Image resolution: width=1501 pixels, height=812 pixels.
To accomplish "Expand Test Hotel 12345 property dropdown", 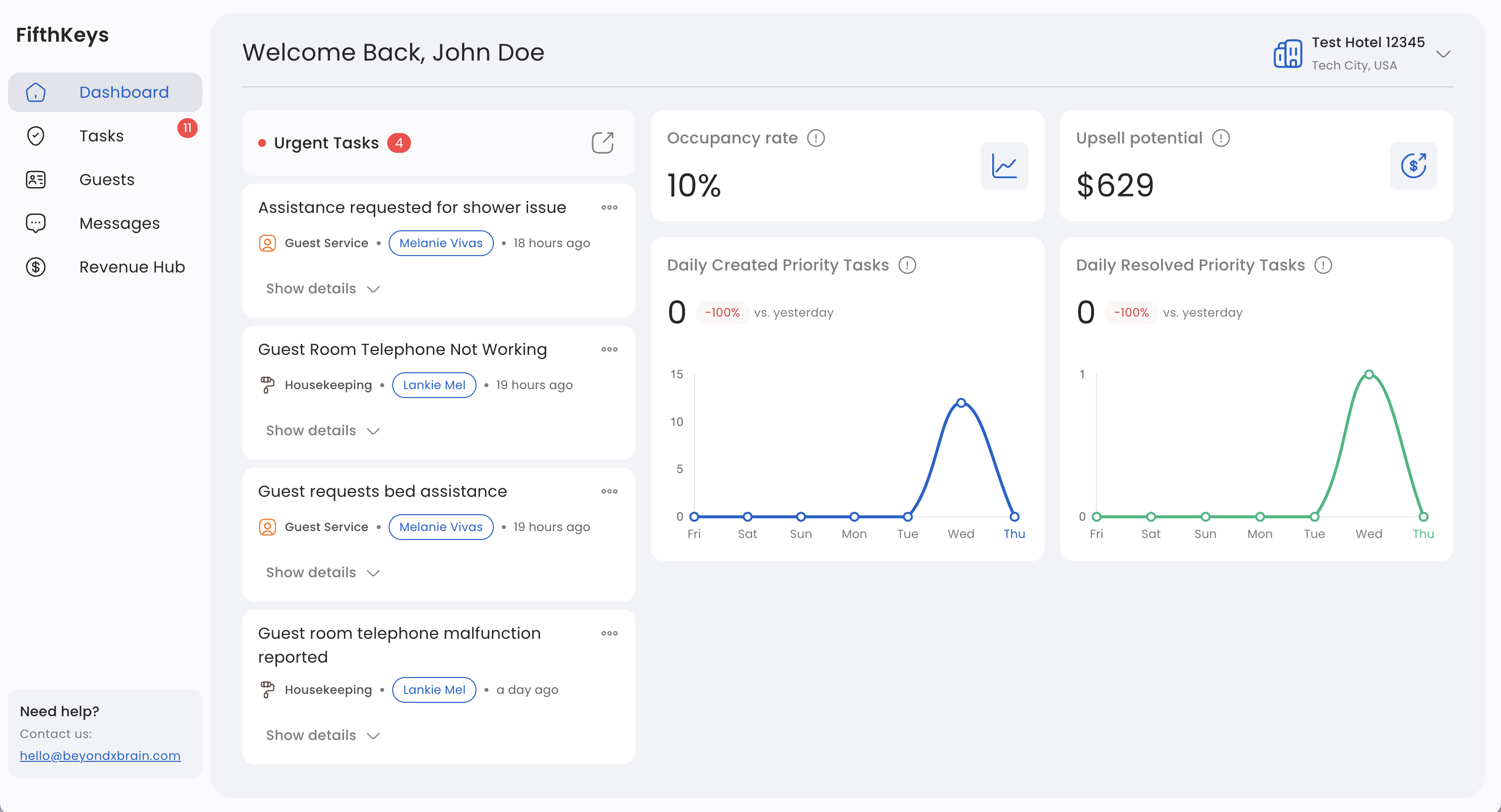I will (1443, 54).
